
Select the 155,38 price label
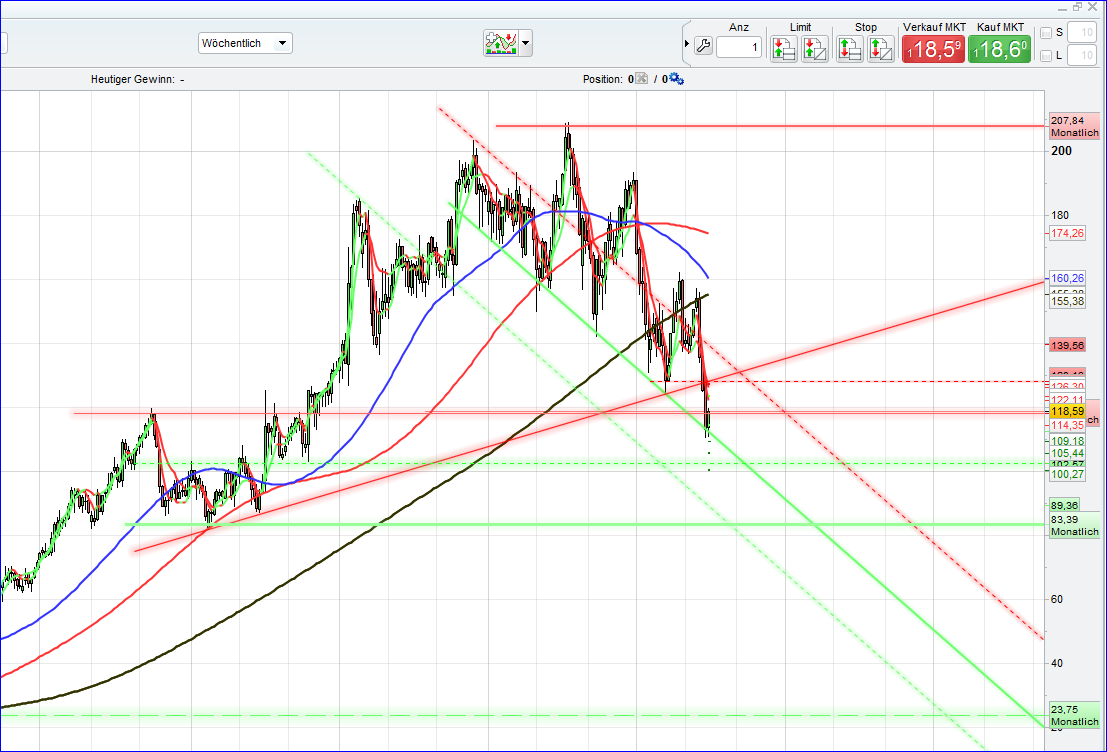point(1067,301)
